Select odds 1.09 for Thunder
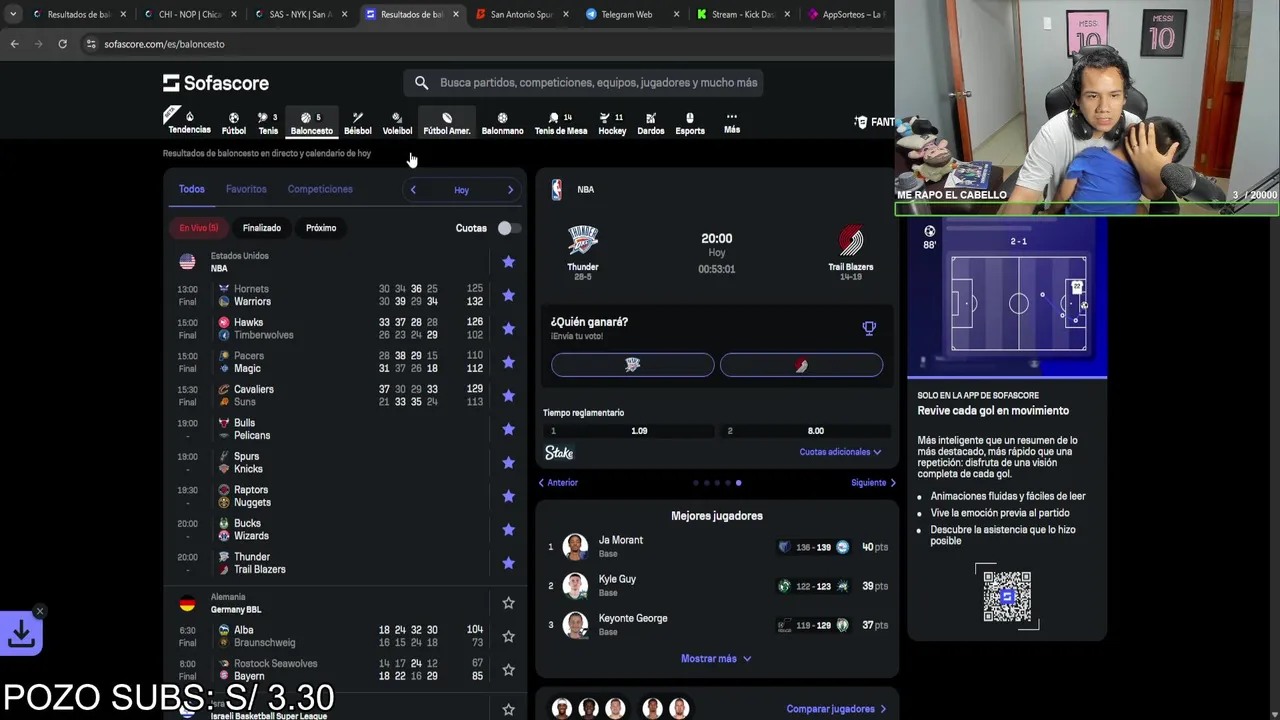 [x=627, y=431]
